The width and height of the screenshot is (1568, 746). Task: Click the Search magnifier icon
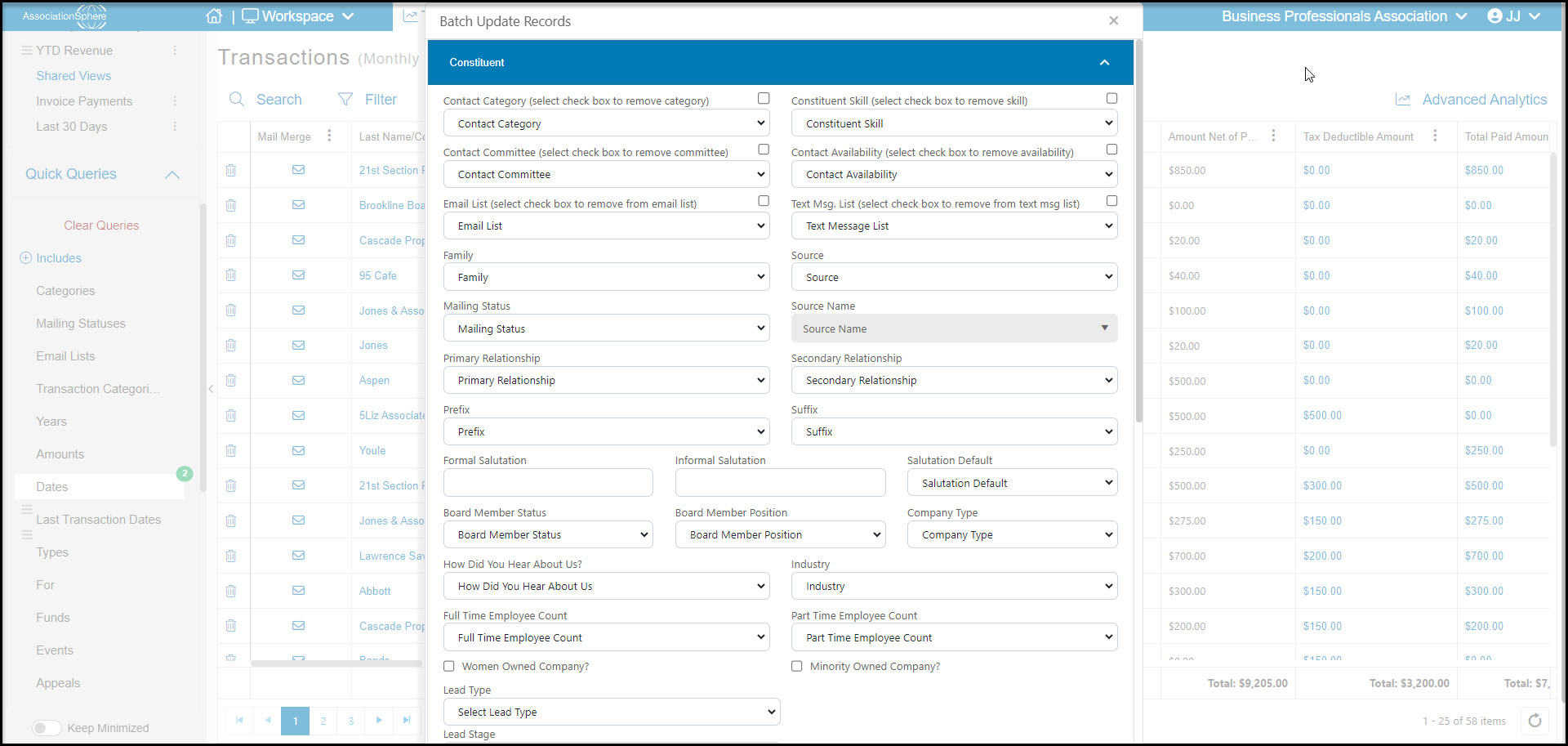pyautogui.click(x=237, y=100)
